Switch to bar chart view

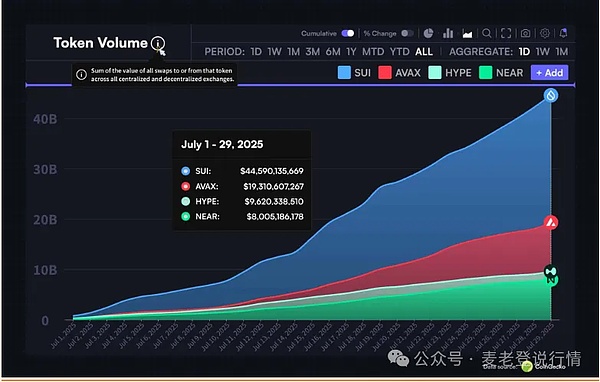[448, 34]
